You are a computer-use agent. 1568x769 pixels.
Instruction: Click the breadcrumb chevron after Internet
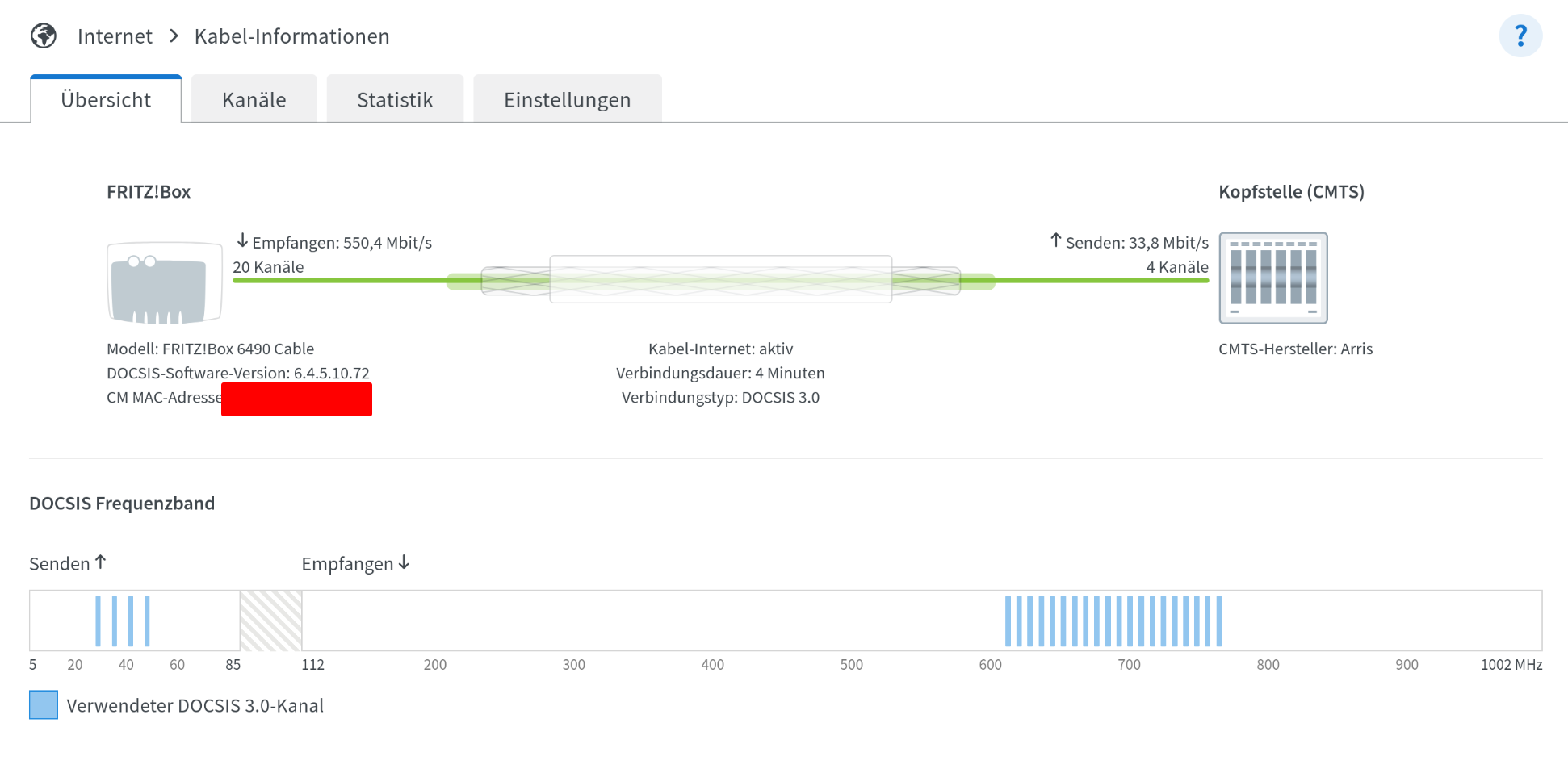pyautogui.click(x=174, y=36)
